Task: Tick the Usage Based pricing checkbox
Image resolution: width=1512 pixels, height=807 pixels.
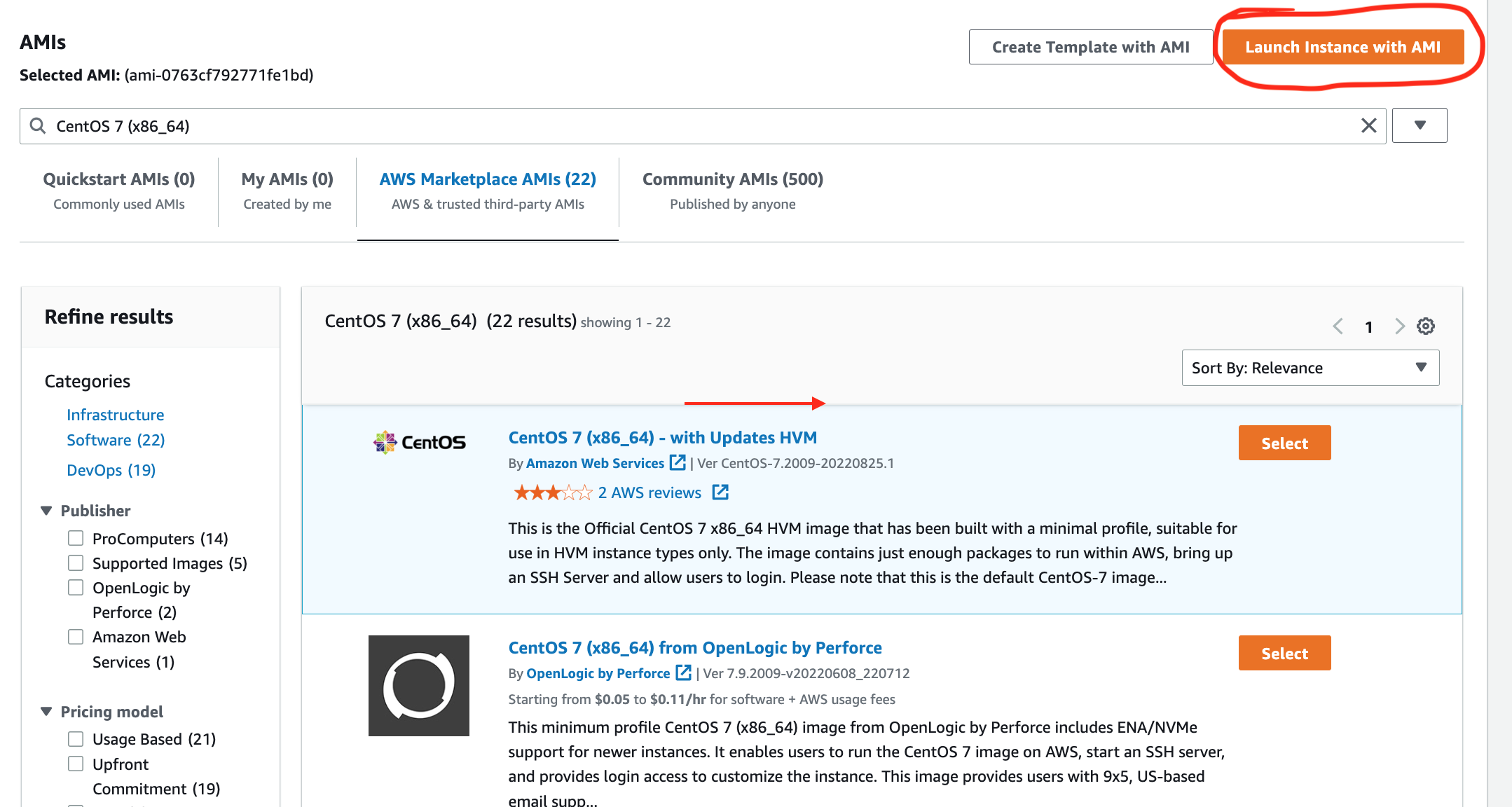Action: click(76, 739)
